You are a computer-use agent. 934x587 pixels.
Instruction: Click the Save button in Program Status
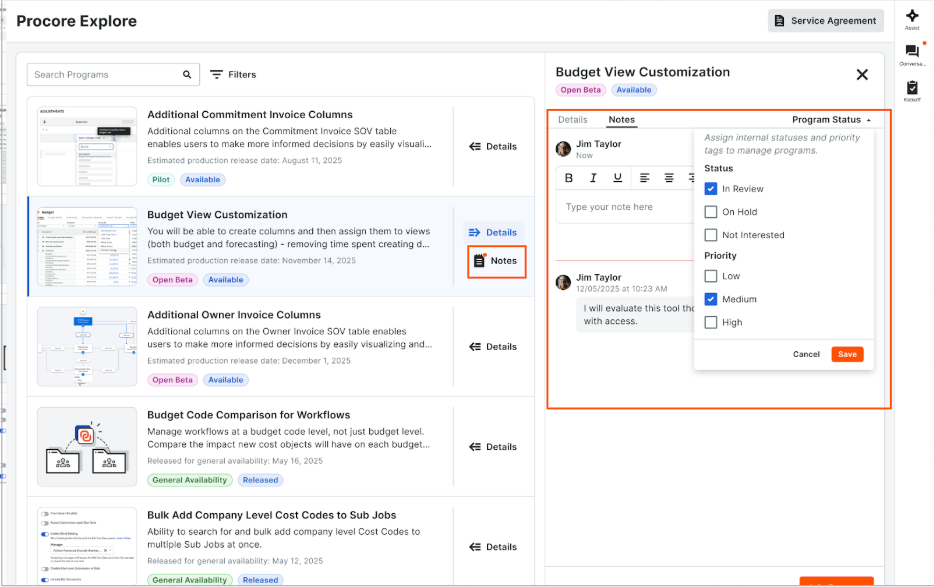pos(847,354)
